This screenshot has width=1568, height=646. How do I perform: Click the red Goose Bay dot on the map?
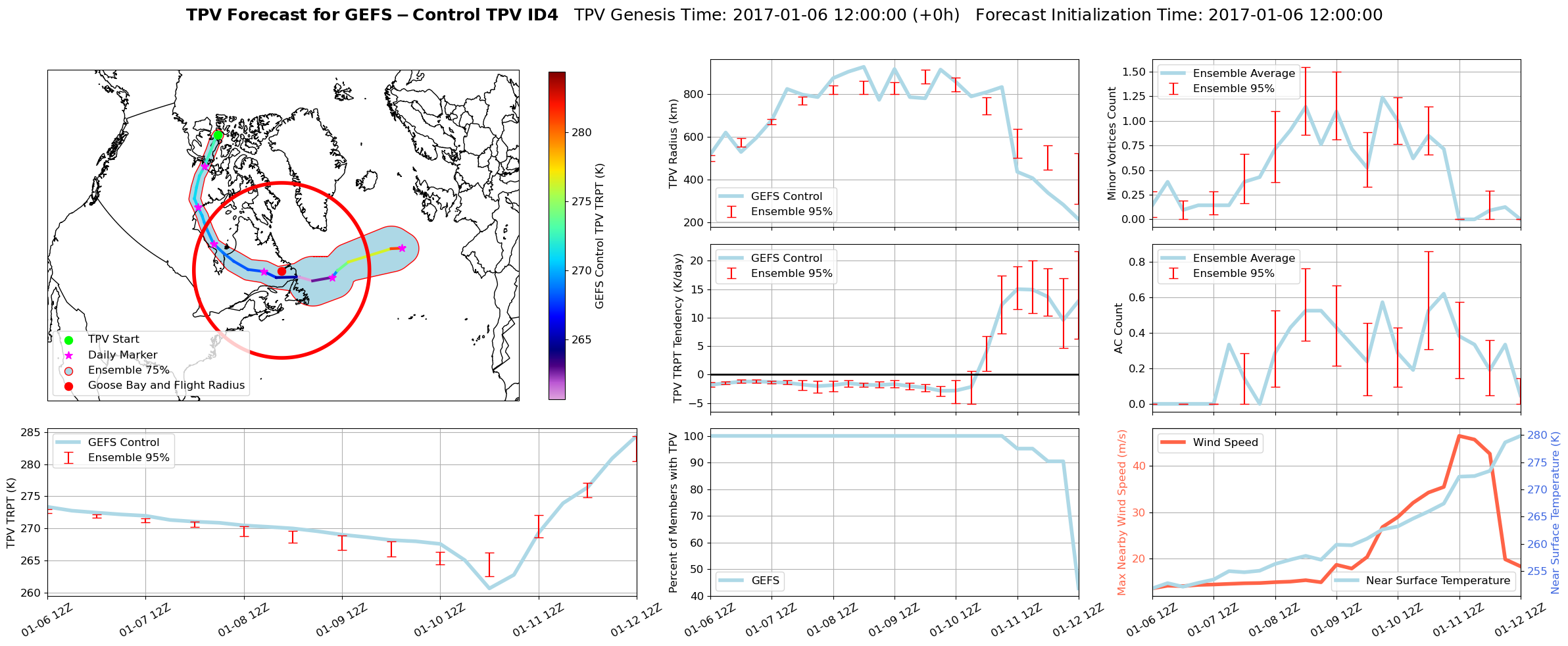282,271
